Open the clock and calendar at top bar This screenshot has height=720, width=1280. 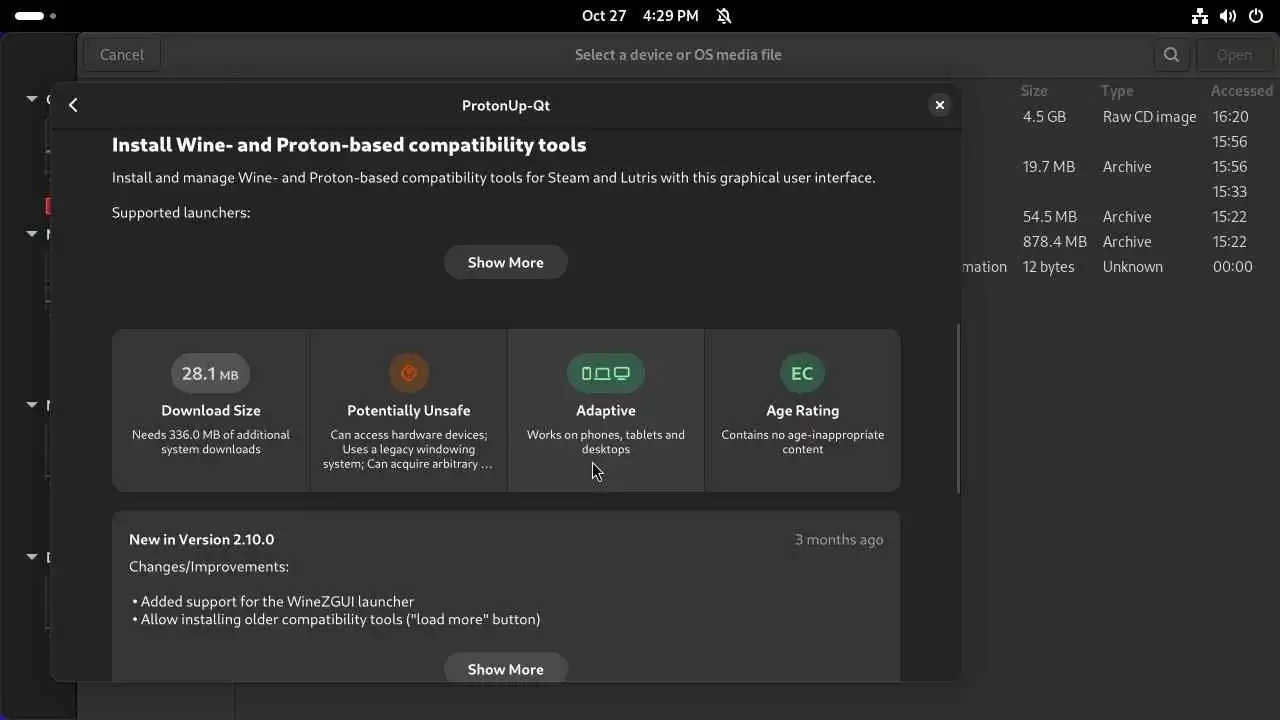(640, 16)
